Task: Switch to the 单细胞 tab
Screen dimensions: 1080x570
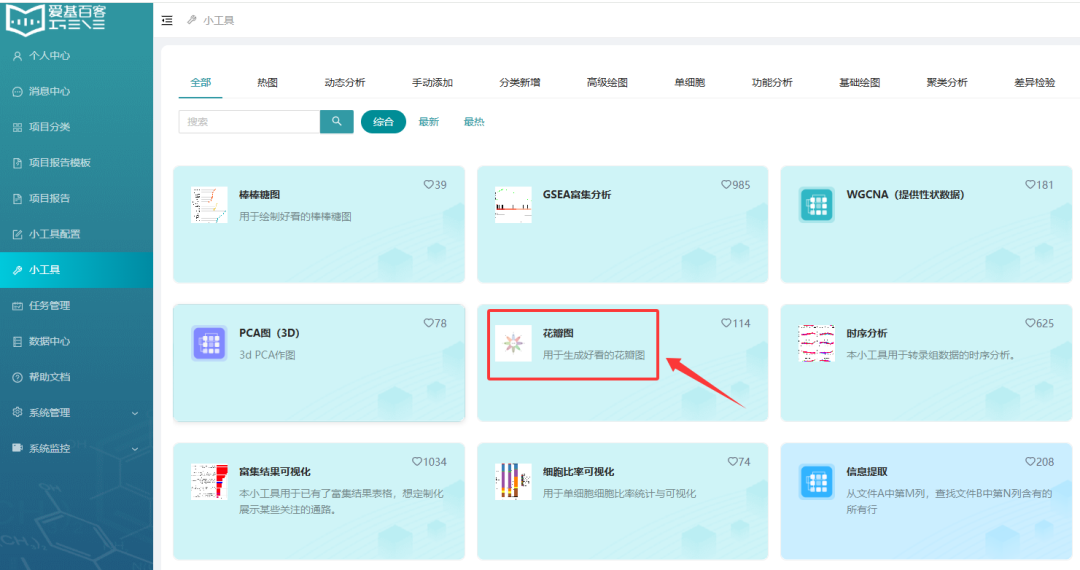Action: [x=689, y=83]
